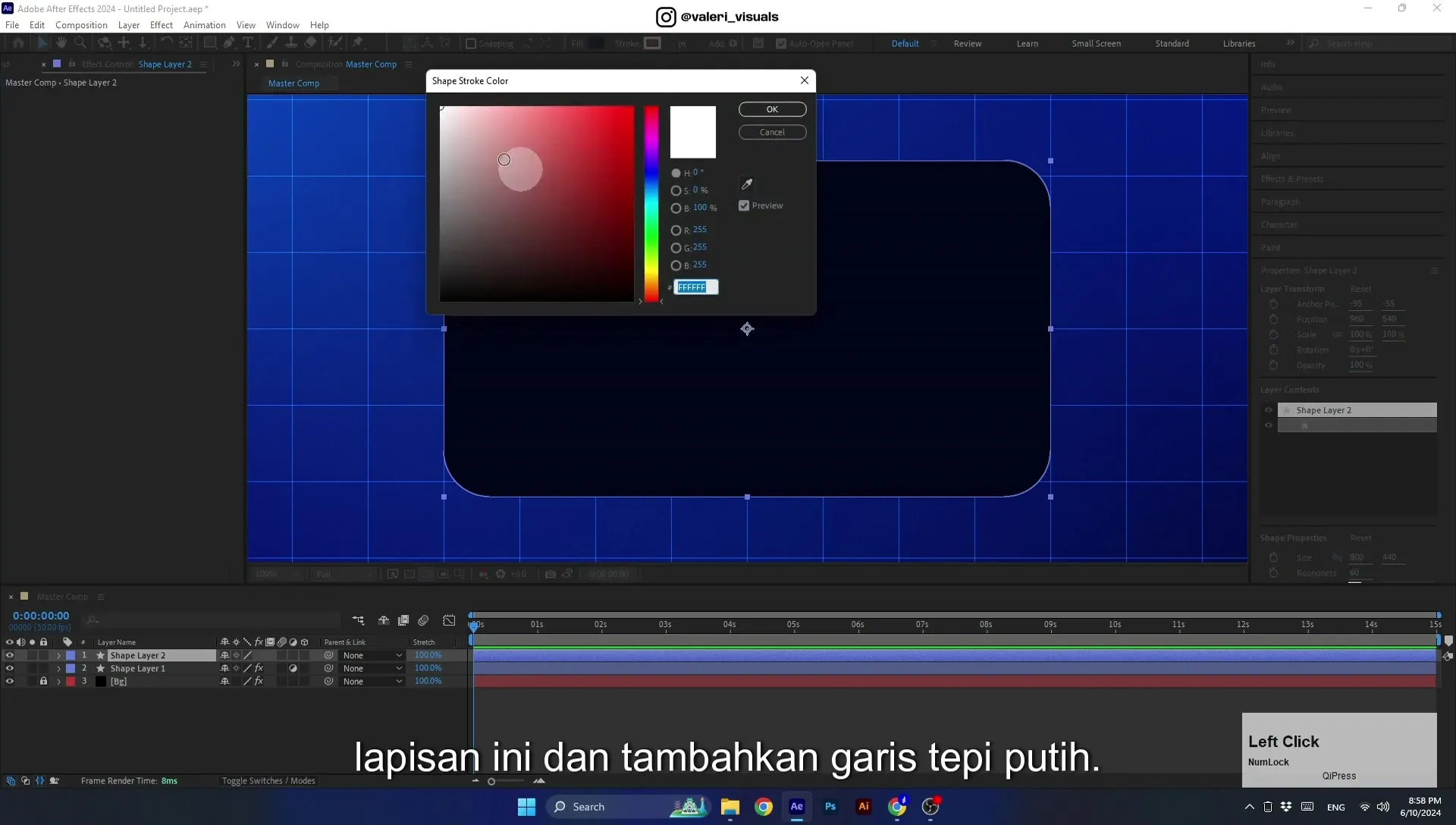Hide Shape Layer 2 using its eye toggle
This screenshot has width=1456, height=825.
click(x=10, y=656)
